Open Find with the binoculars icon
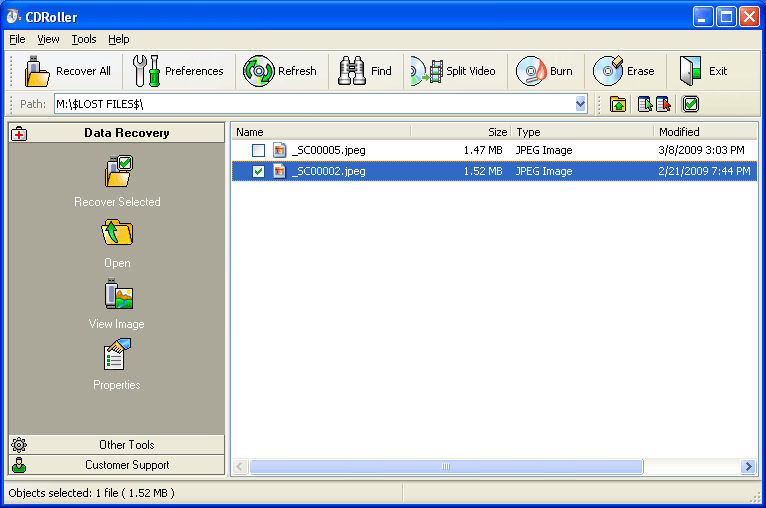The image size is (766, 508). tap(351, 71)
